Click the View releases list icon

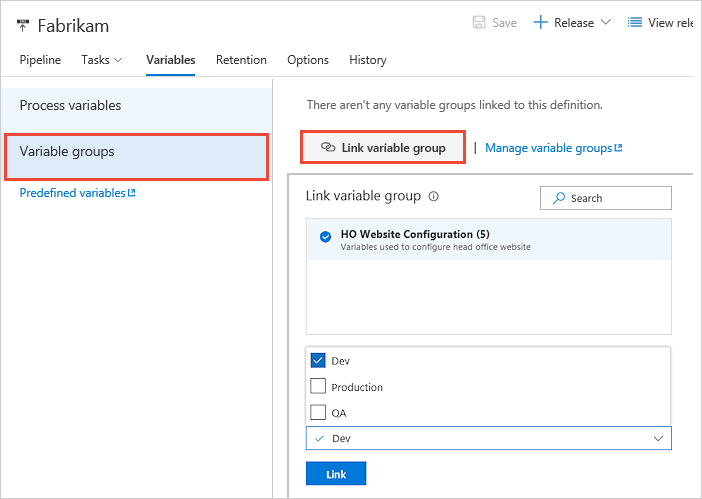[634, 23]
